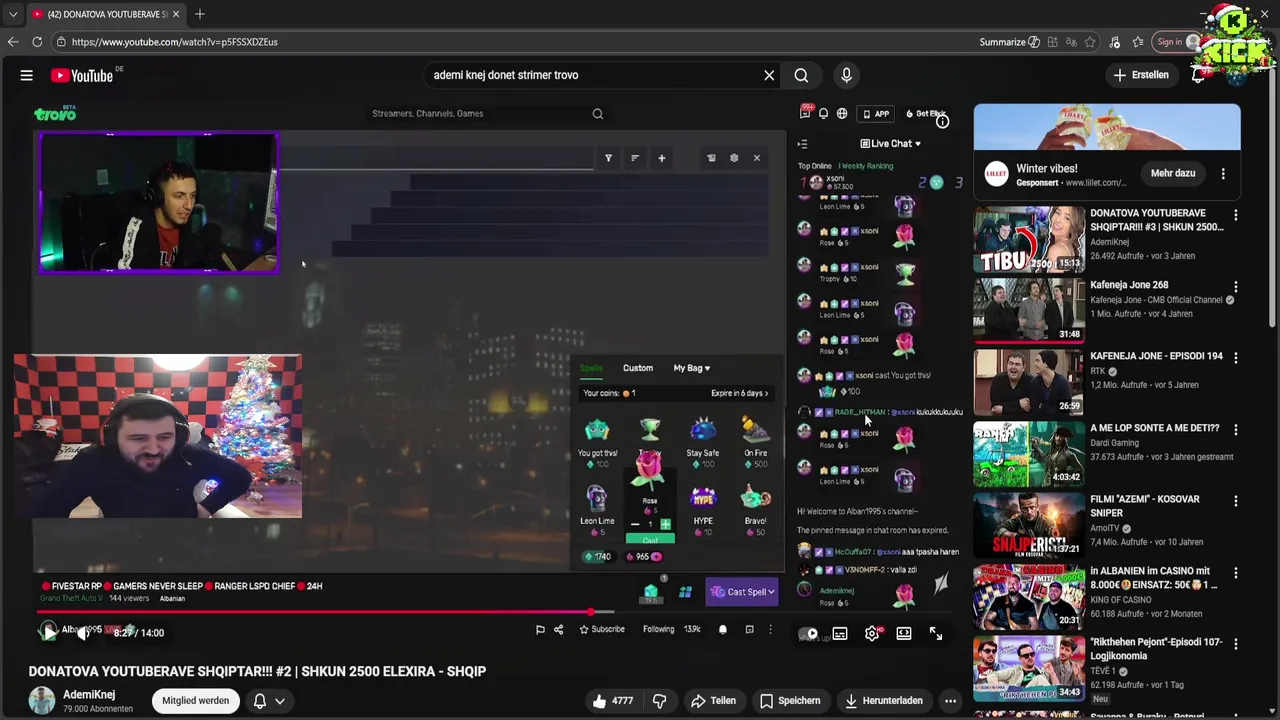Go to the YouTube home logo

pos(82,75)
